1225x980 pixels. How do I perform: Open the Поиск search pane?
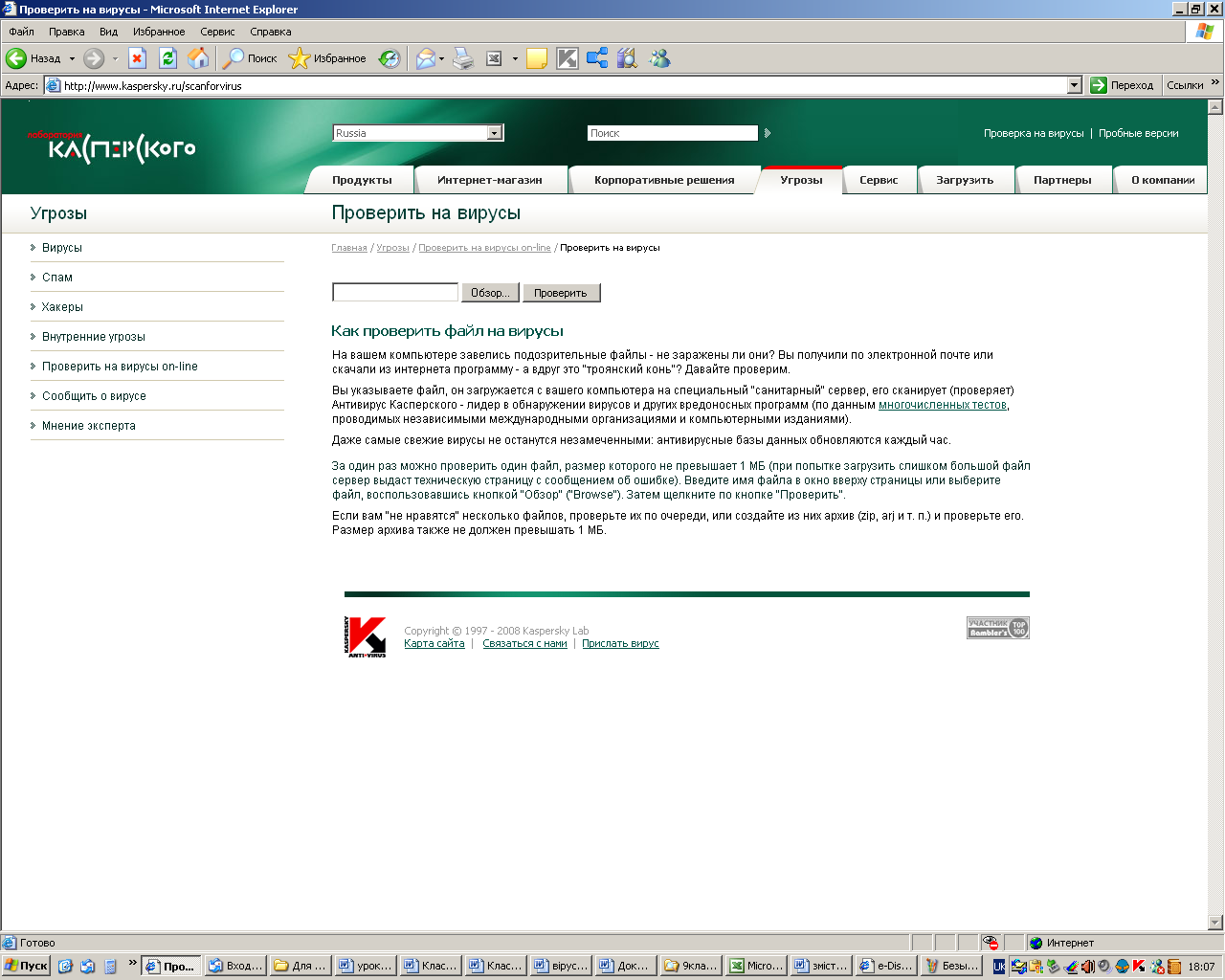coord(251,58)
